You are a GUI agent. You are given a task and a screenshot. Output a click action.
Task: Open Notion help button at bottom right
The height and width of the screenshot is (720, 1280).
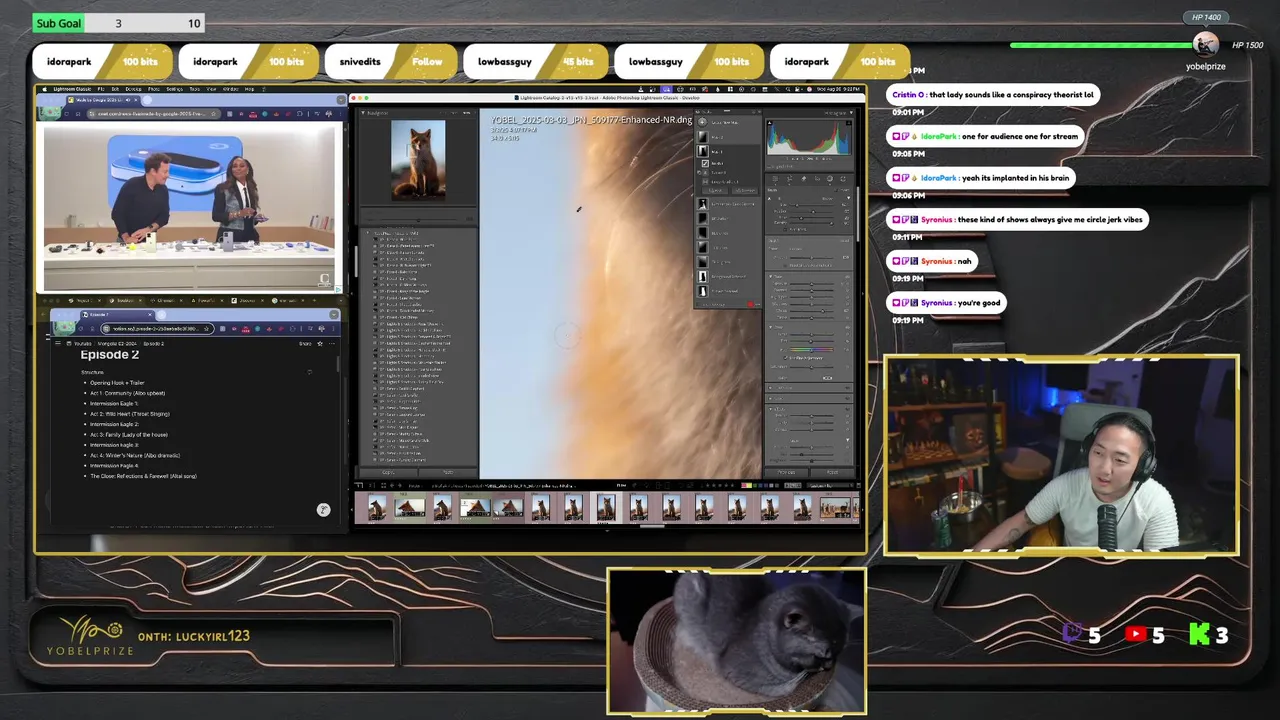click(x=323, y=510)
